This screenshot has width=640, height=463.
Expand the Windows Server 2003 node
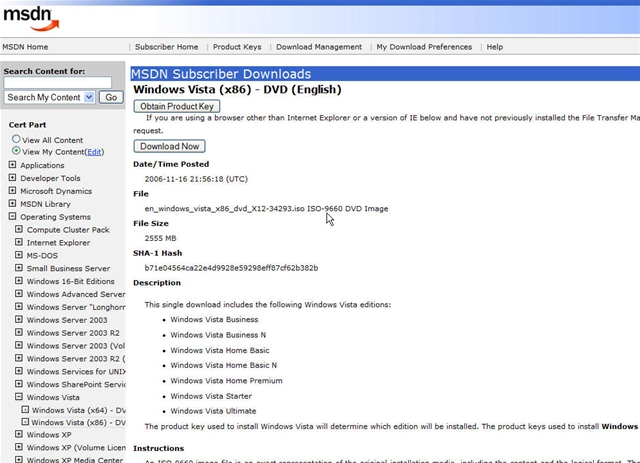19,319
